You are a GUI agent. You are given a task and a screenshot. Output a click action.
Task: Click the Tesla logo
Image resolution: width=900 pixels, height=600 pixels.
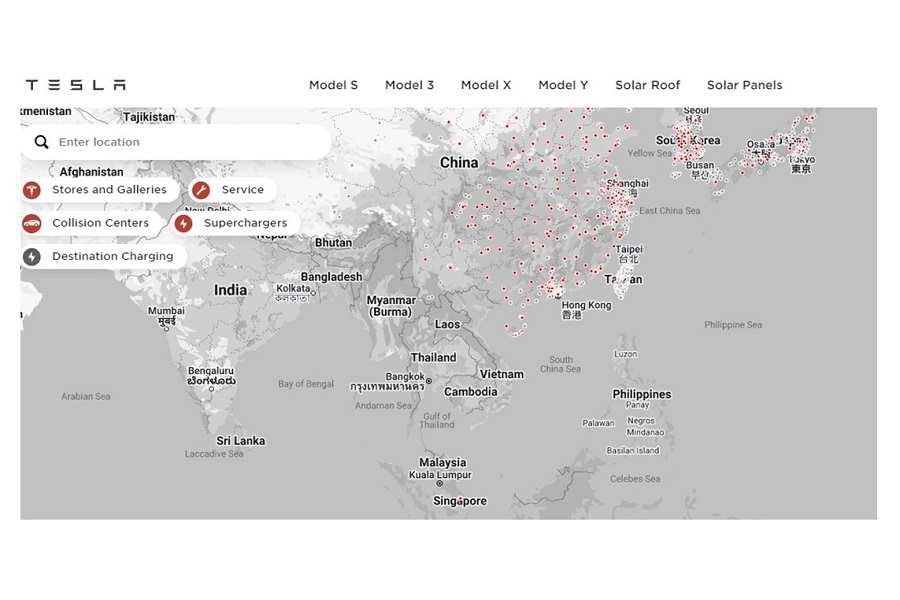[x=76, y=85]
